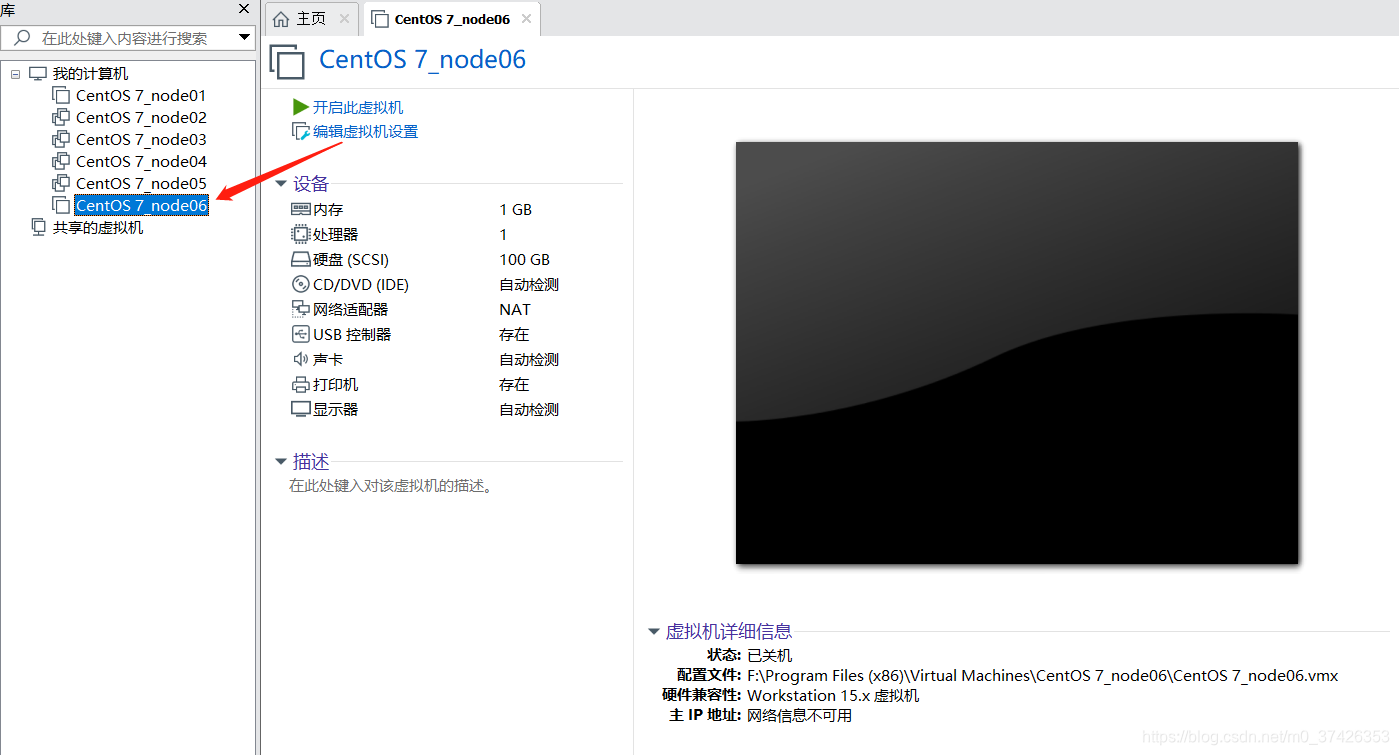Click the processor chip icon
Screen dimensions: 1399x755
click(x=300, y=235)
